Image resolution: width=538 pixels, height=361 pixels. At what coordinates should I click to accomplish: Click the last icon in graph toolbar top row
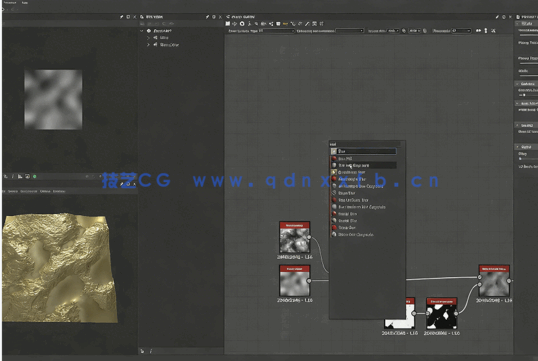[x=321, y=24]
